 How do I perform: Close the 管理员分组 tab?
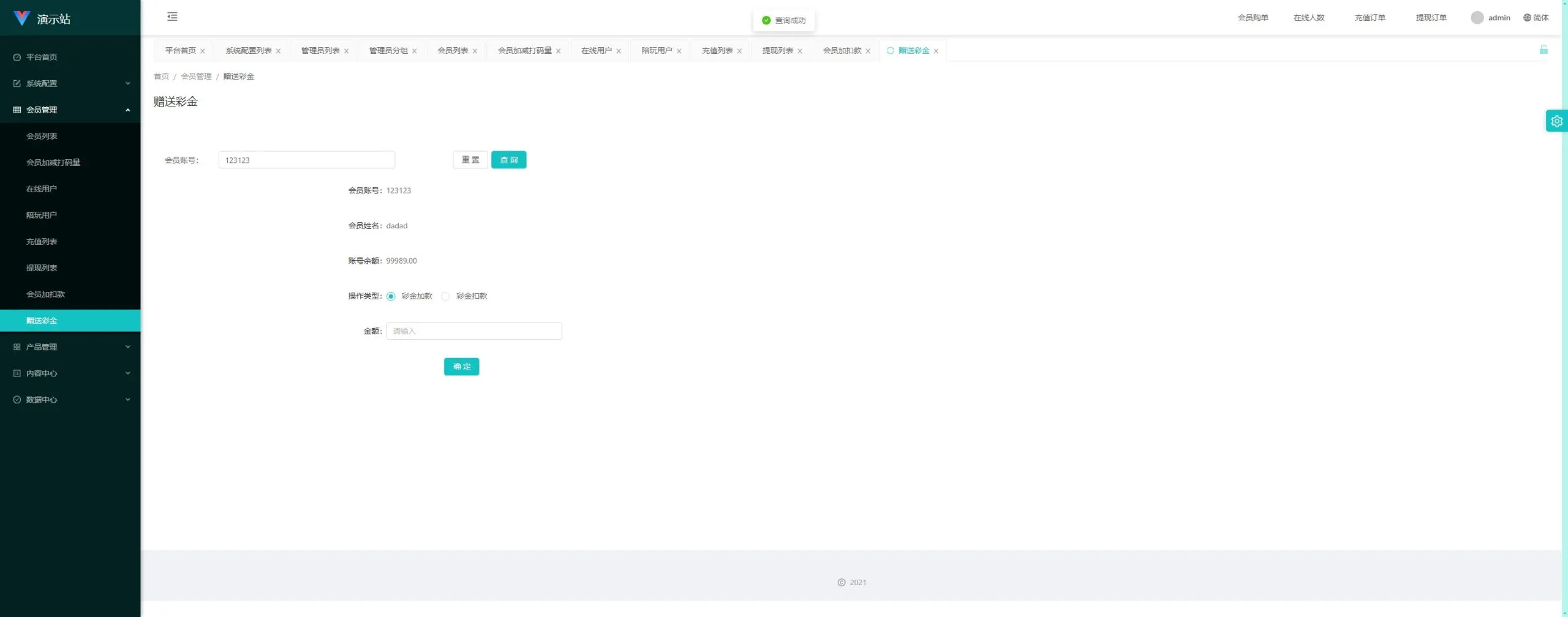click(414, 51)
